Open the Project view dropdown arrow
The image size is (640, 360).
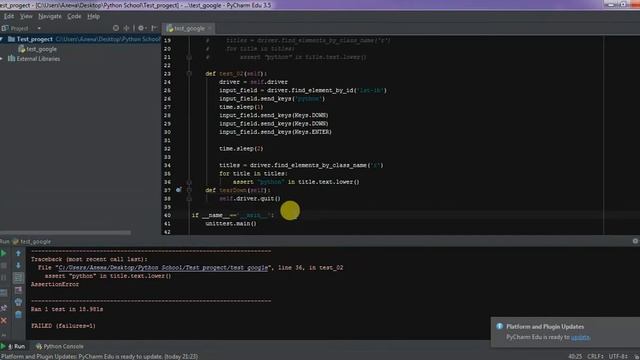click(x=39, y=29)
